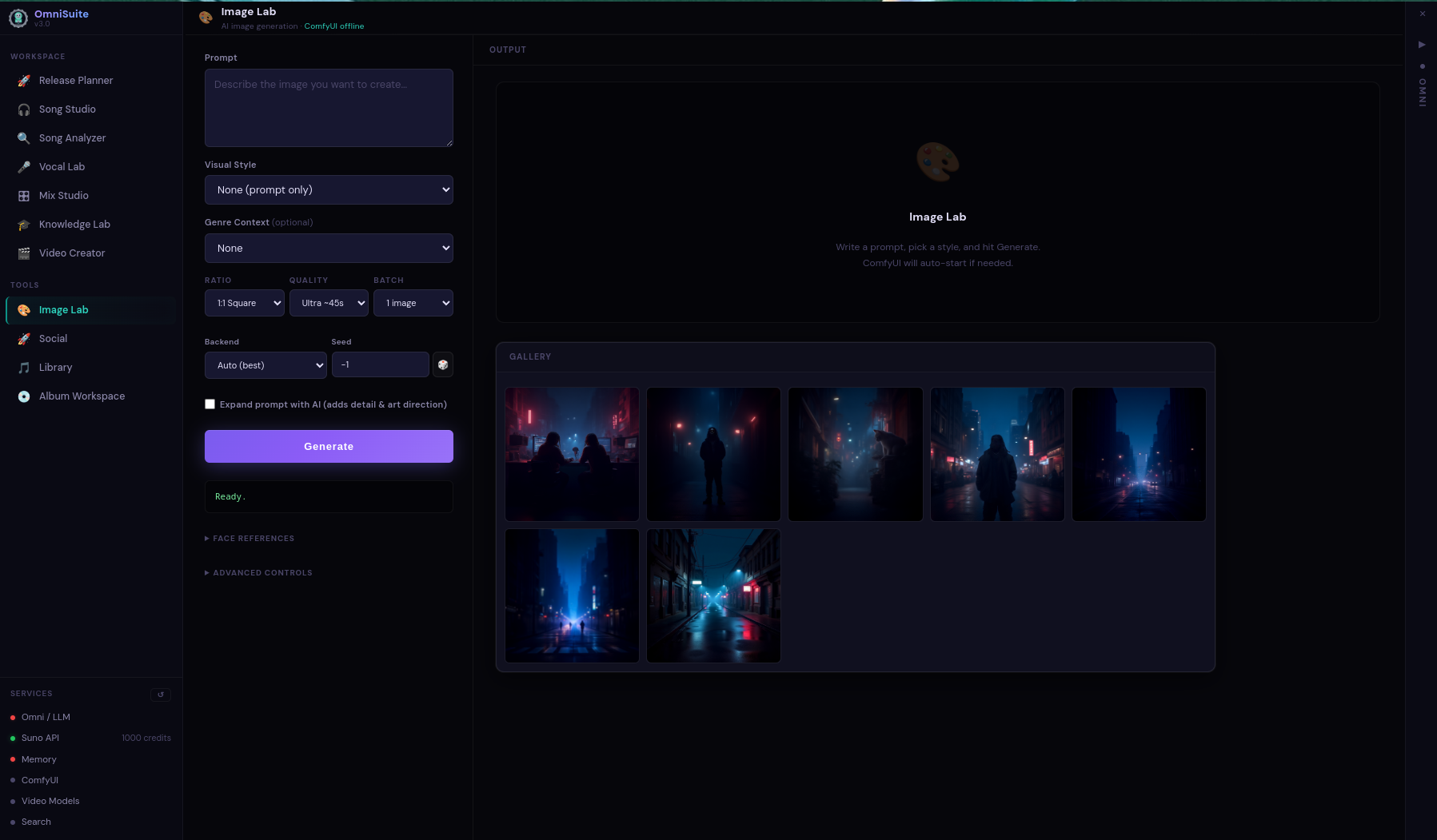Open the Visual Style dropdown
Viewport: 1437px width, 840px height.
pyautogui.click(x=329, y=190)
